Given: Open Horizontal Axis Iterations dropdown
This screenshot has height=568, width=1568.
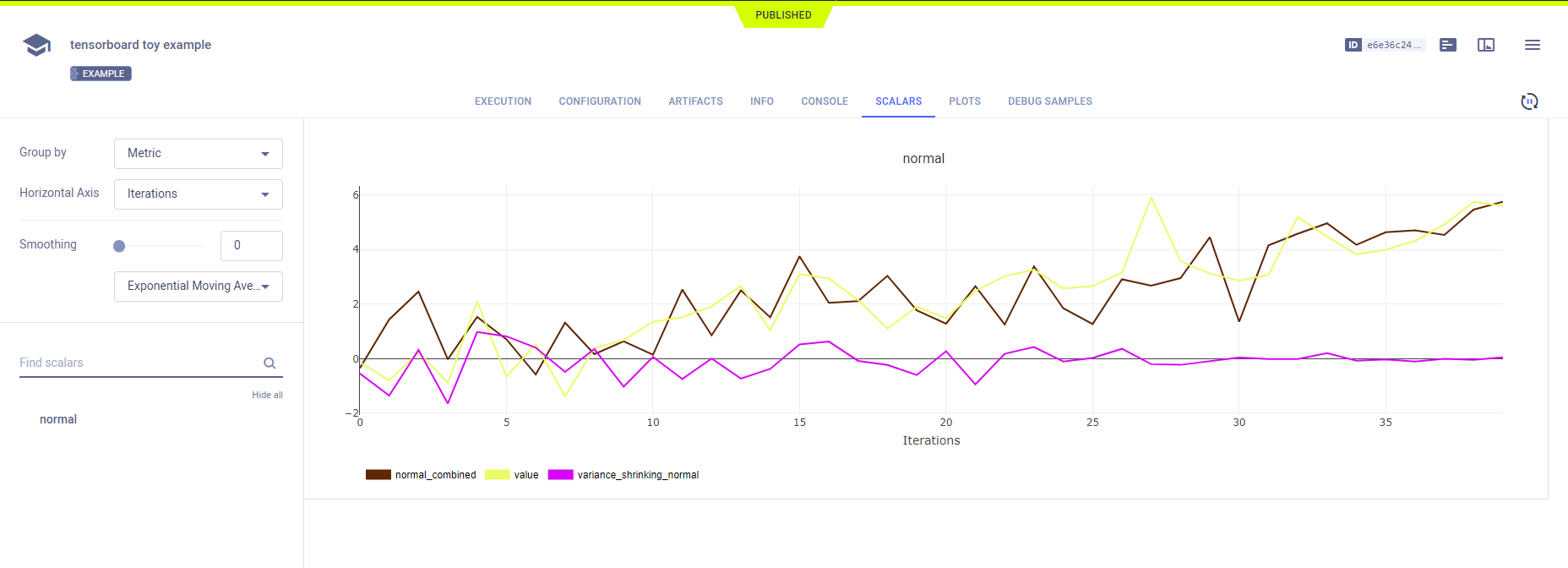Looking at the screenshot, I should [x=198, y=194].
